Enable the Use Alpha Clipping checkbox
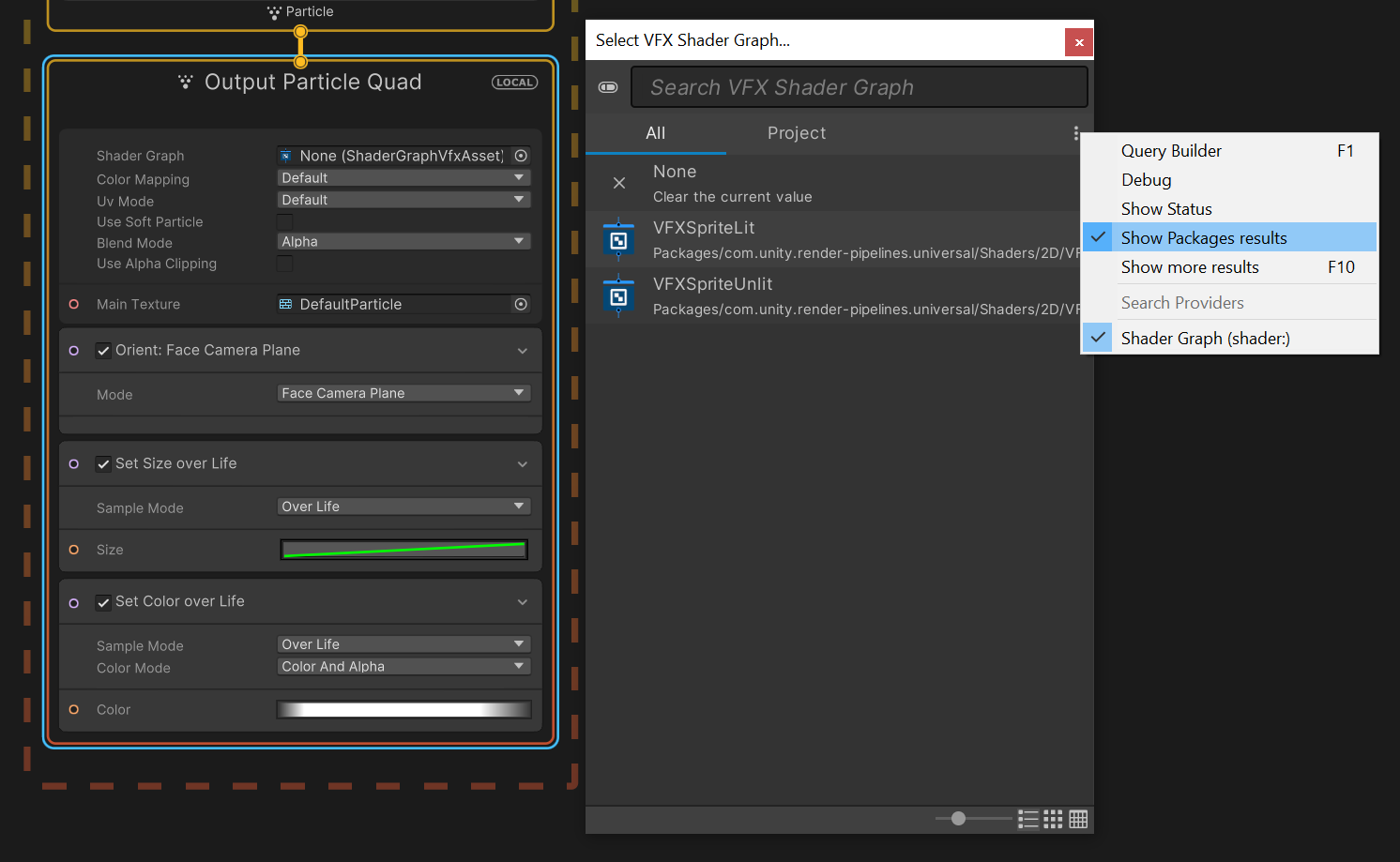This screenshot has height=862, width=1400. tap(285, 264)
